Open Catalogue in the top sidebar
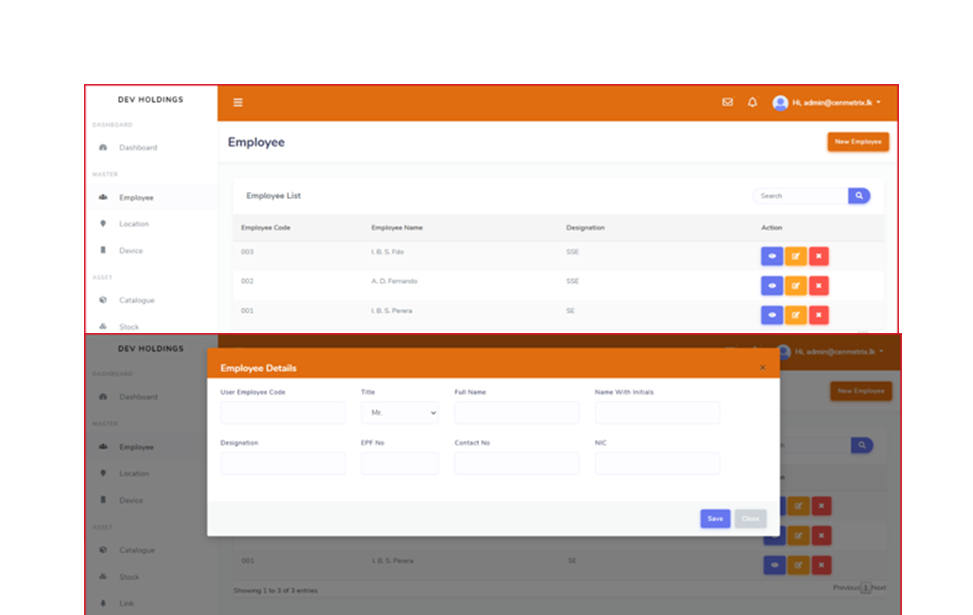Screen dimensions: 973x615 point(136,300)
